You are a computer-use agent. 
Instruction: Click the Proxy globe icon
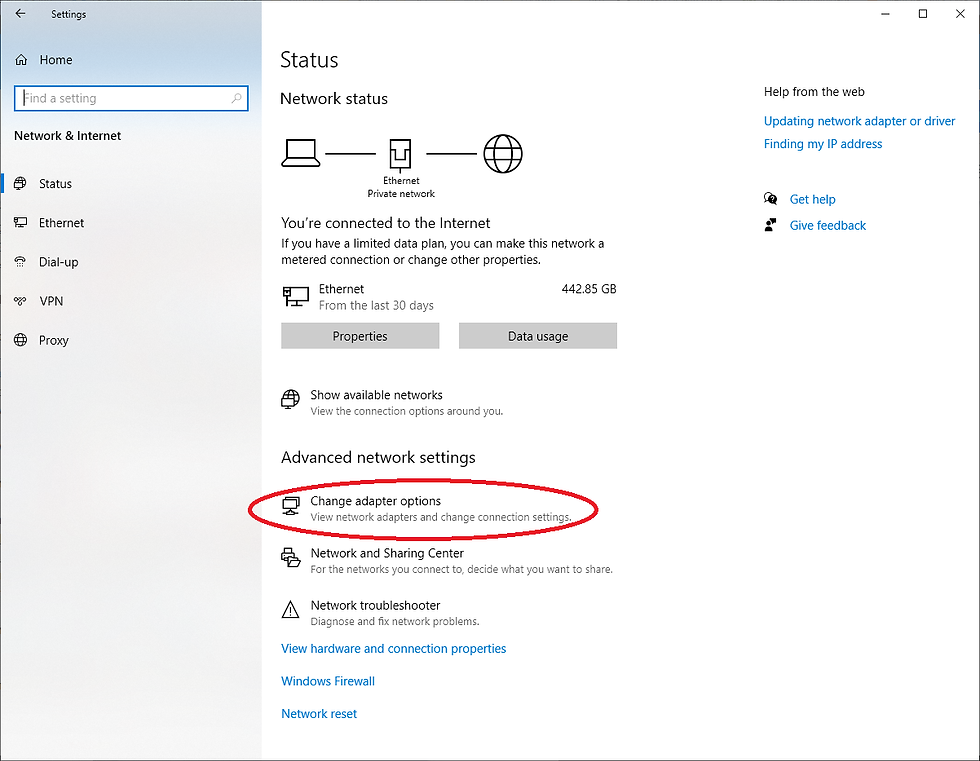point(21,340)
